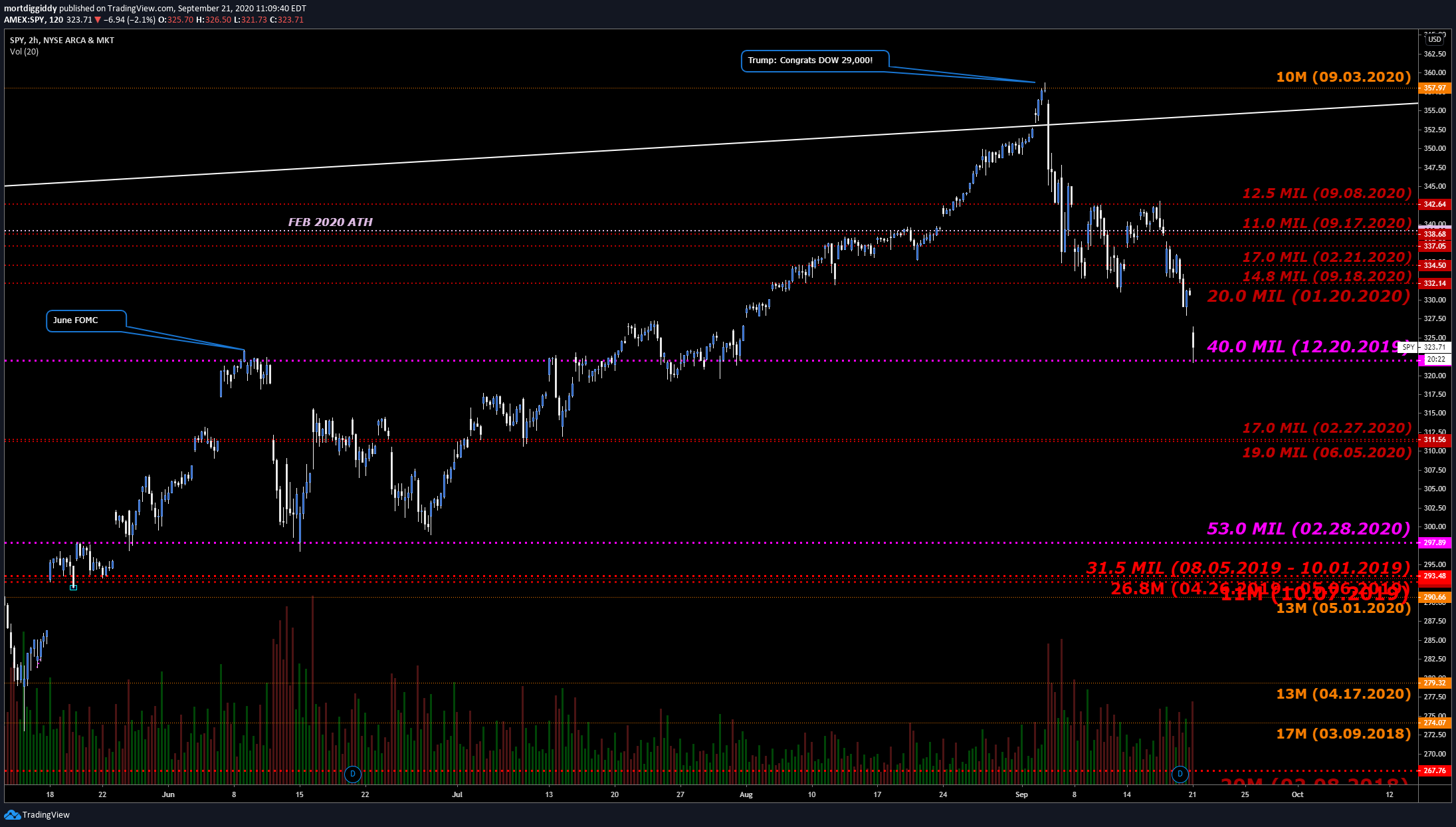
Task: Click the dividend D marker near Sep 21
Action: (x=1180, y=774)
